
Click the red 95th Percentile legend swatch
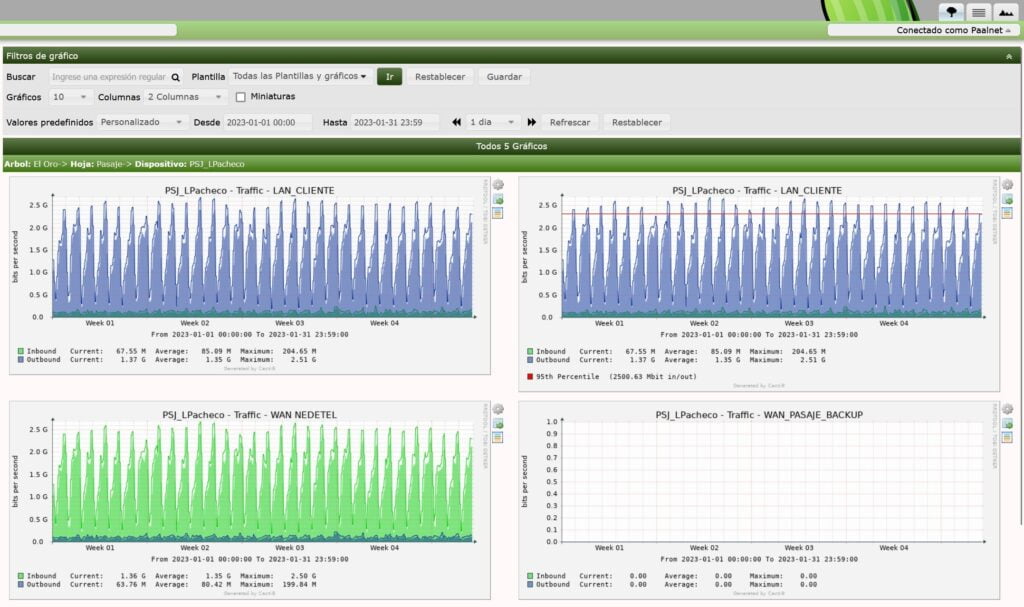point(530,377)
